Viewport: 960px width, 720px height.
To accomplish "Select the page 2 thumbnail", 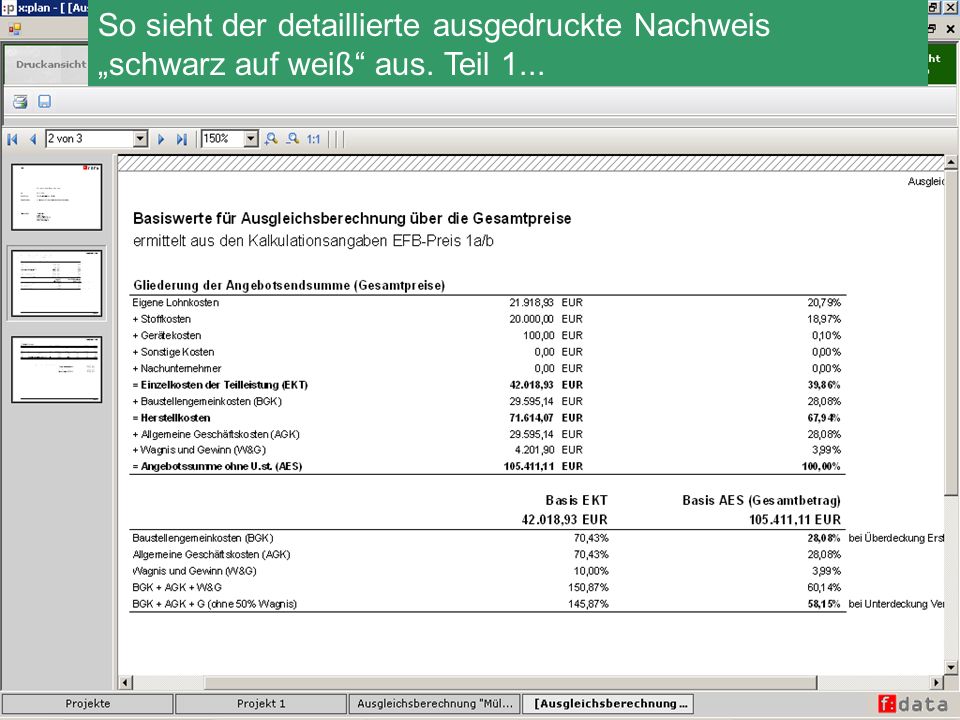I will point(56,283).
